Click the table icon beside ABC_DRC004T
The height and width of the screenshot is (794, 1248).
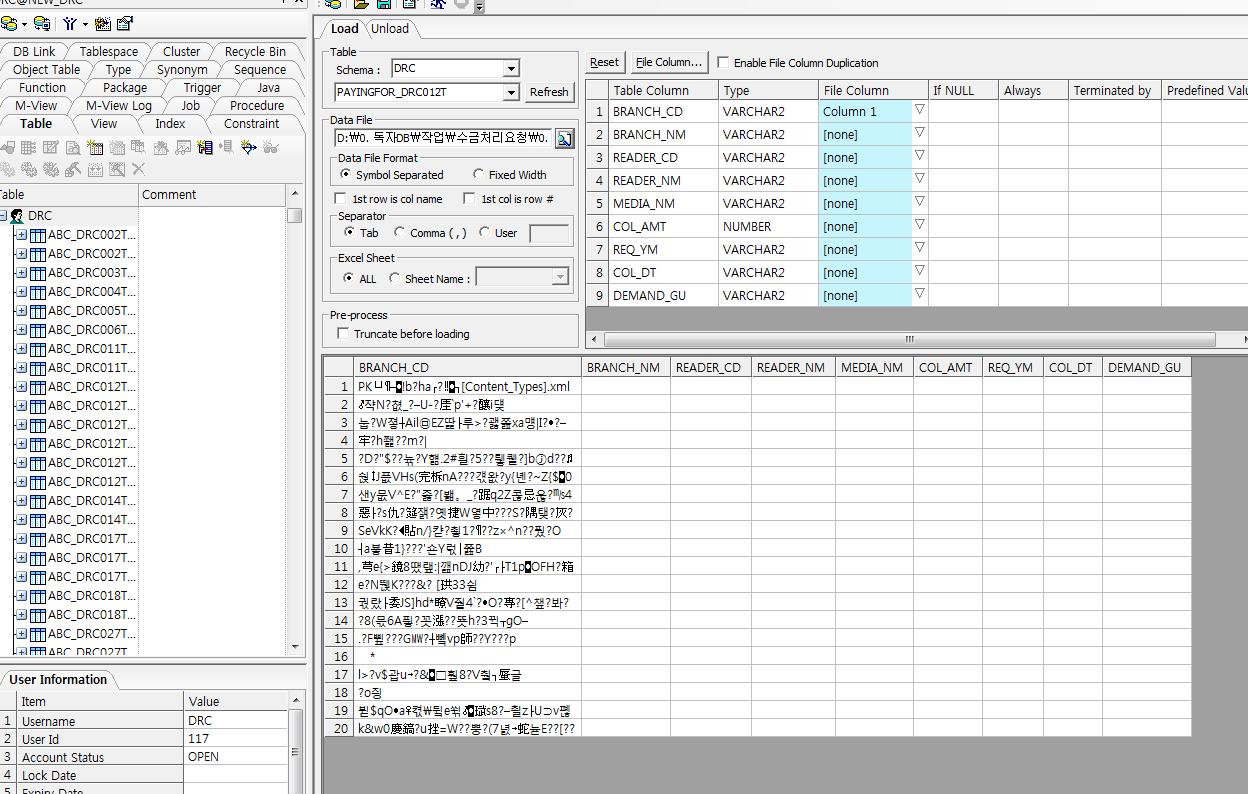[39, 292]
